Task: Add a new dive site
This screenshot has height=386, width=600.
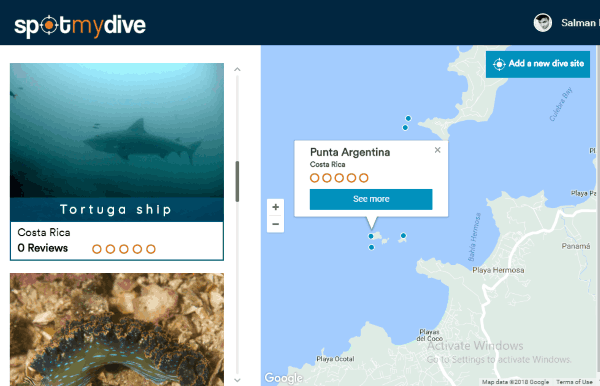Action: (538, 64)
